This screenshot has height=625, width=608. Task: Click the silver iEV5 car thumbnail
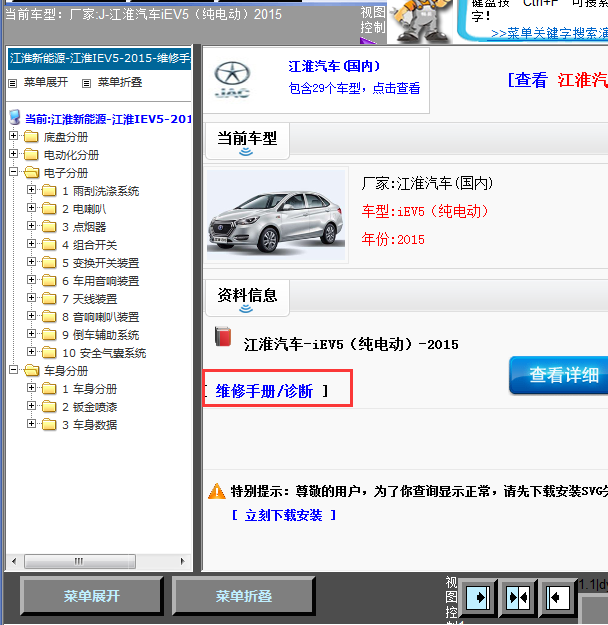tap(276, 215)
